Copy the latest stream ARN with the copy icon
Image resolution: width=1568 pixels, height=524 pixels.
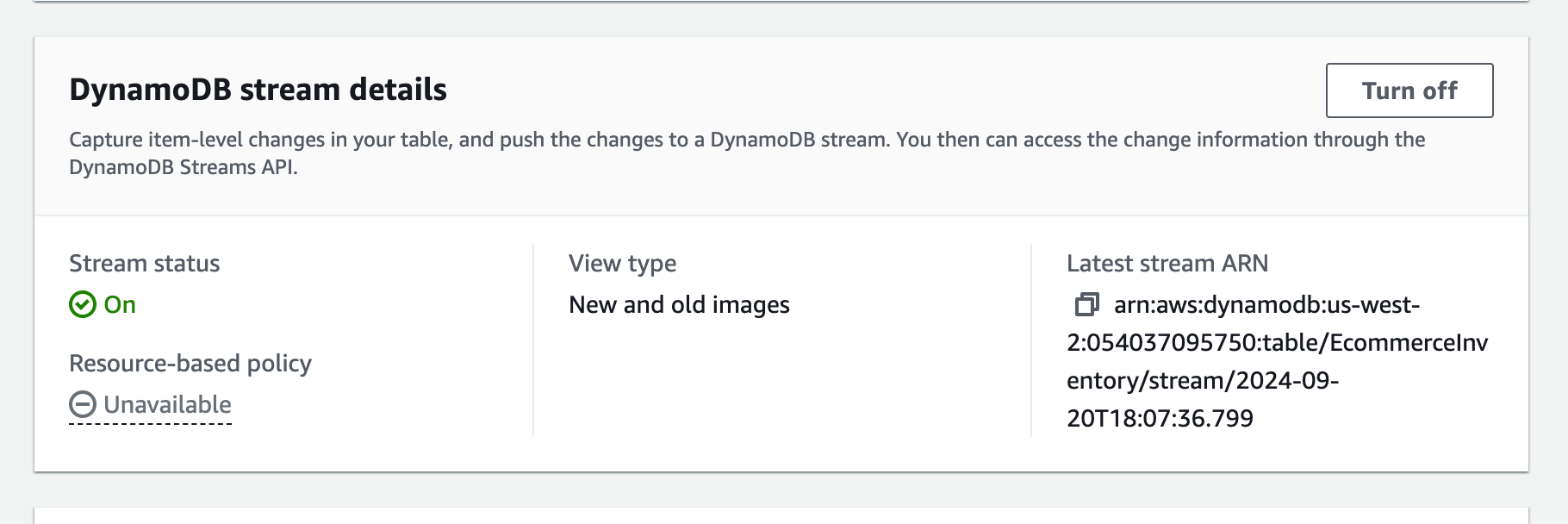tap(1086, 304)
